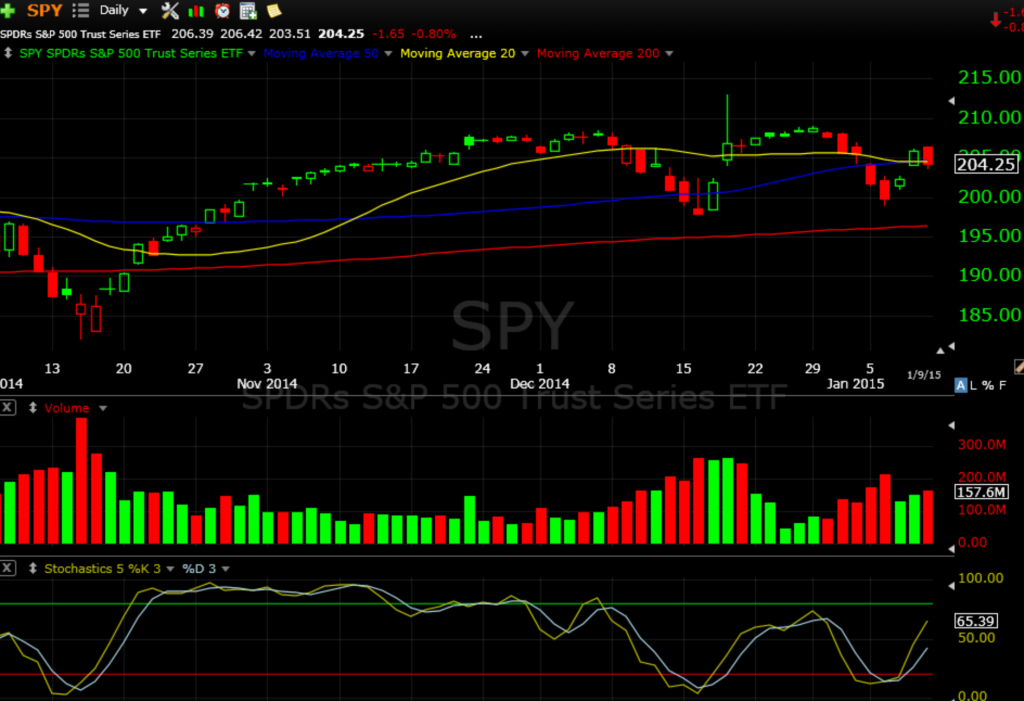Click the price pane up-down resize arrow icon

pos(8,53)
